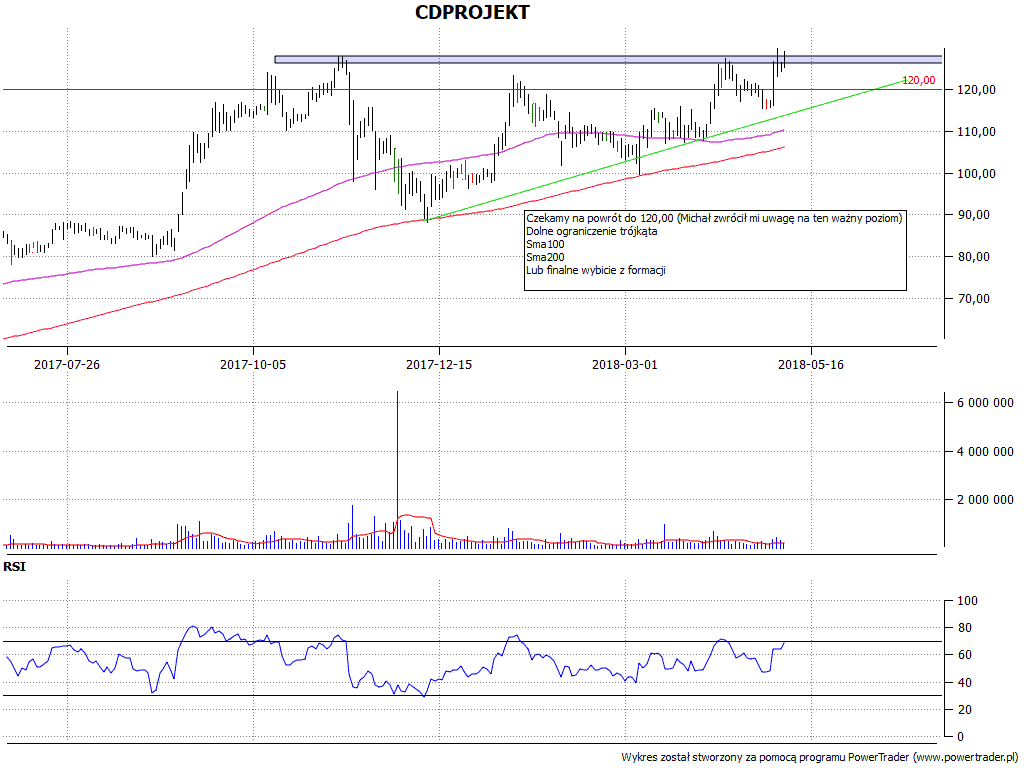Click the red 120,00 level label
This screenshot has width=1024, height=768.
[x=918, y=80]
